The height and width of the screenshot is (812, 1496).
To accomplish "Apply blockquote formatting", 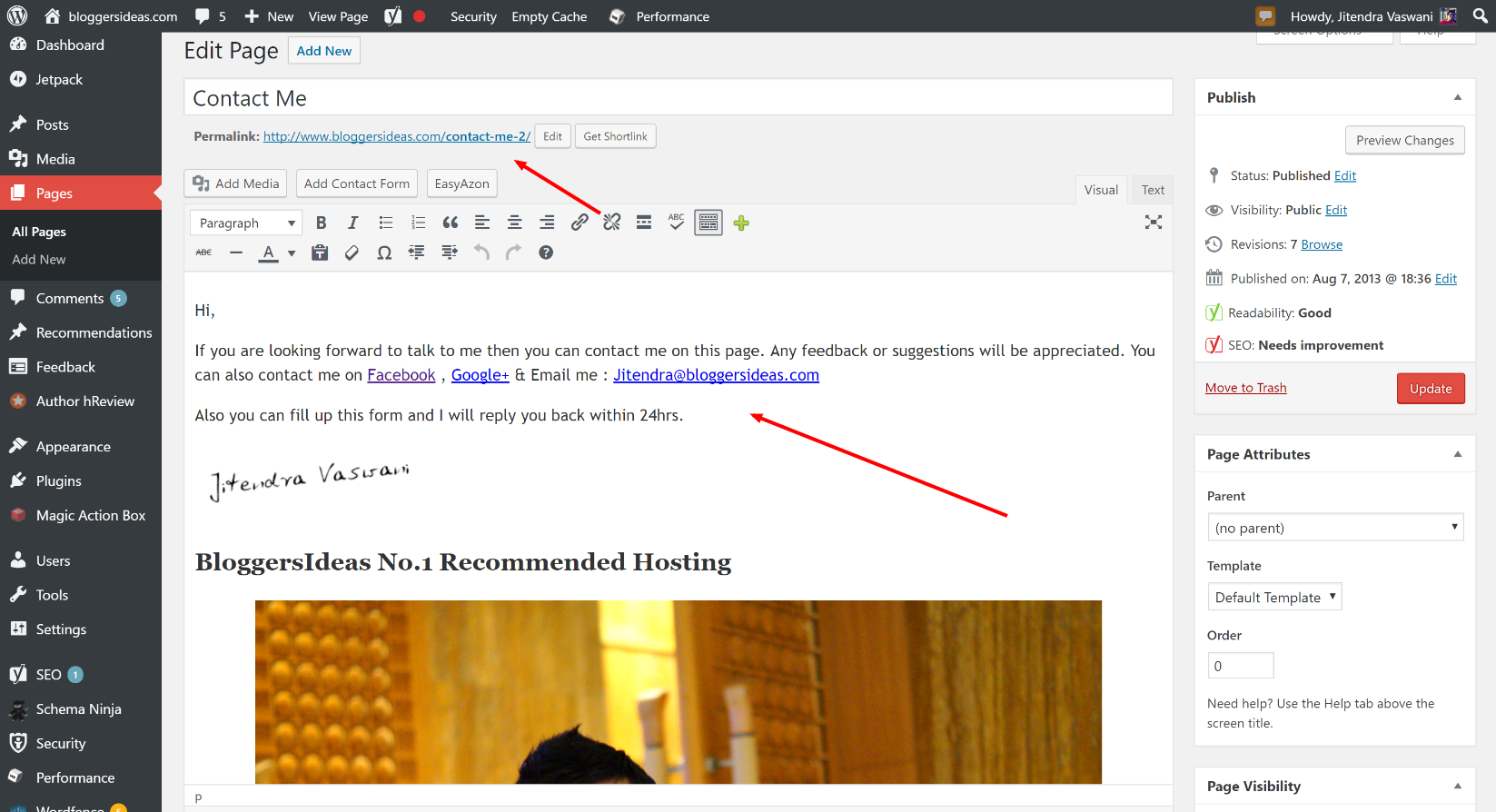I will tap(451, 223).
